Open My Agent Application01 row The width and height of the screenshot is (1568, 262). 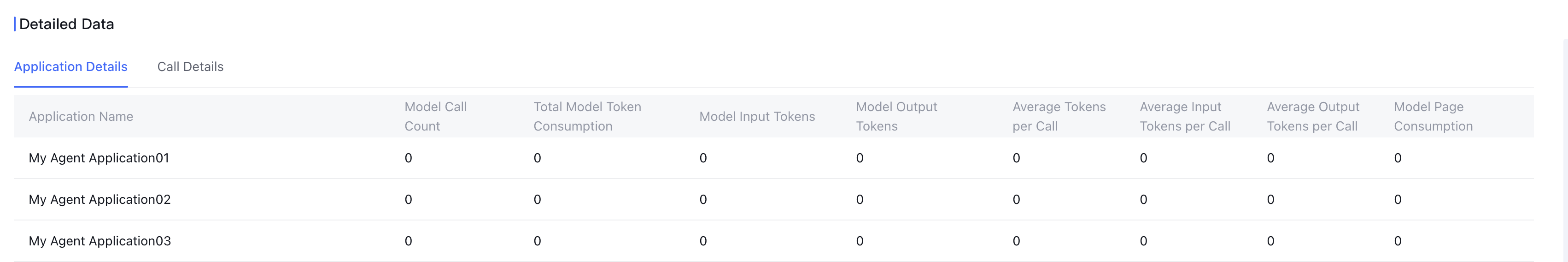99,158
